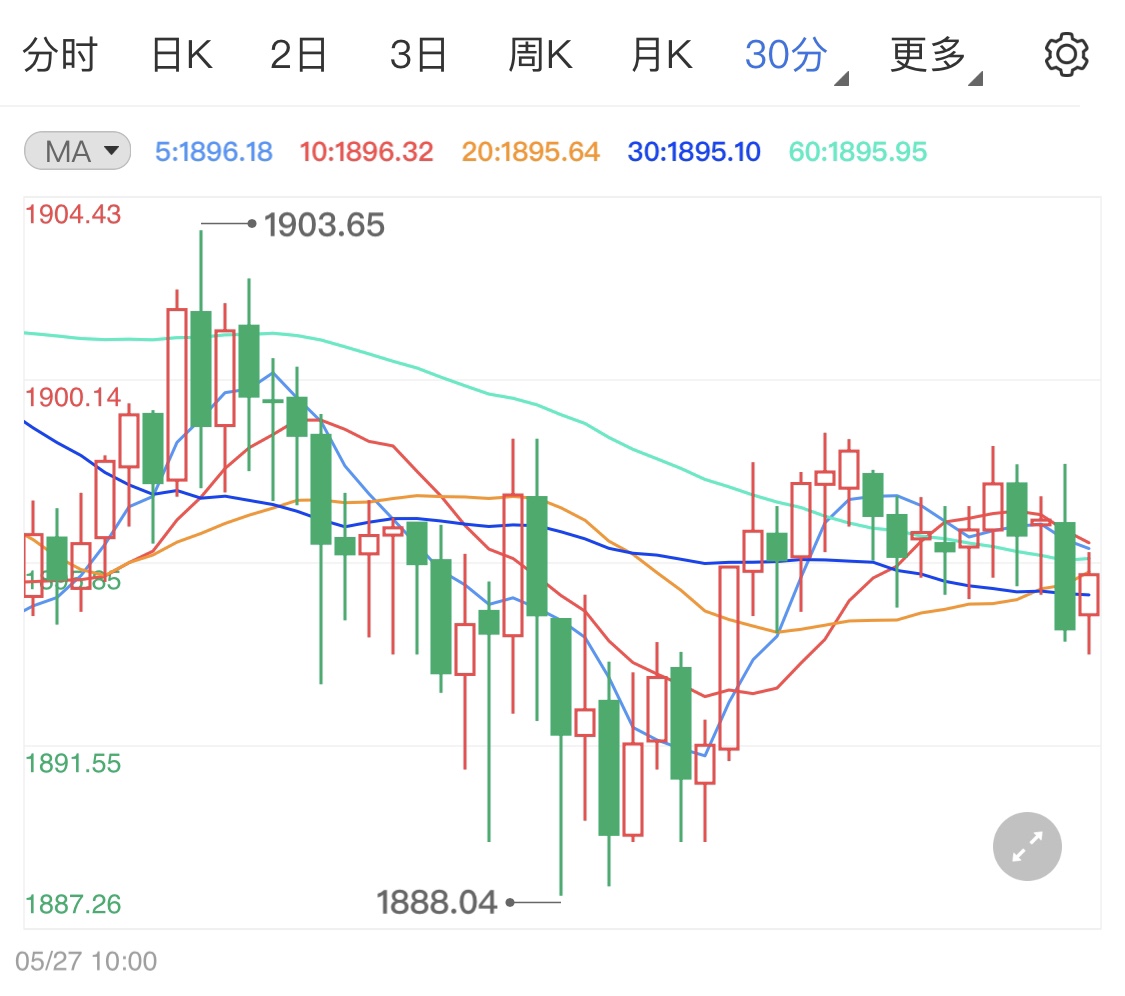This screenshot has width=1125, height=996.
Task: Click the y-axis label 1900.14
Action: click(x=73, y=398)
